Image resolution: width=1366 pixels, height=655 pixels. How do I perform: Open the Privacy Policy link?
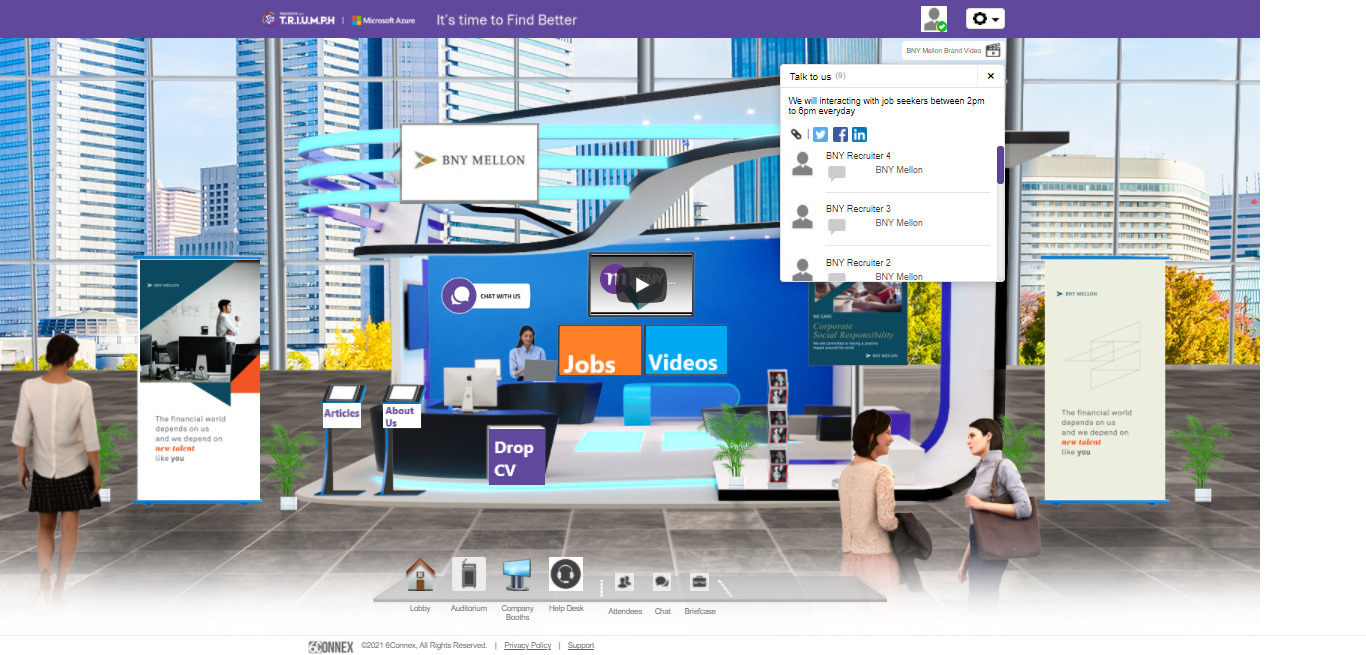pos(527,646)
